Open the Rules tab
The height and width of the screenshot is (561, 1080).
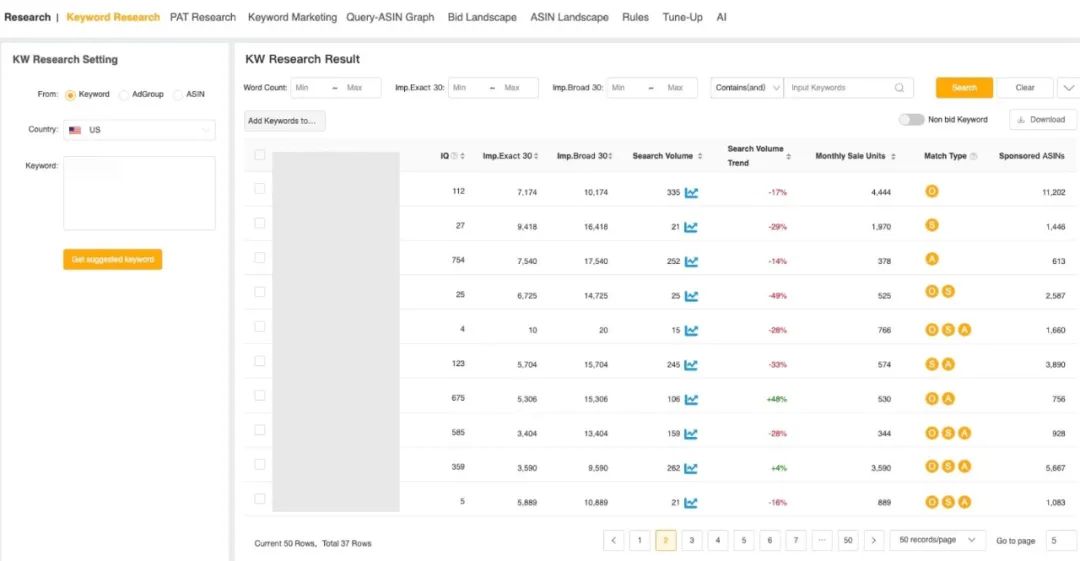(635, 17)
